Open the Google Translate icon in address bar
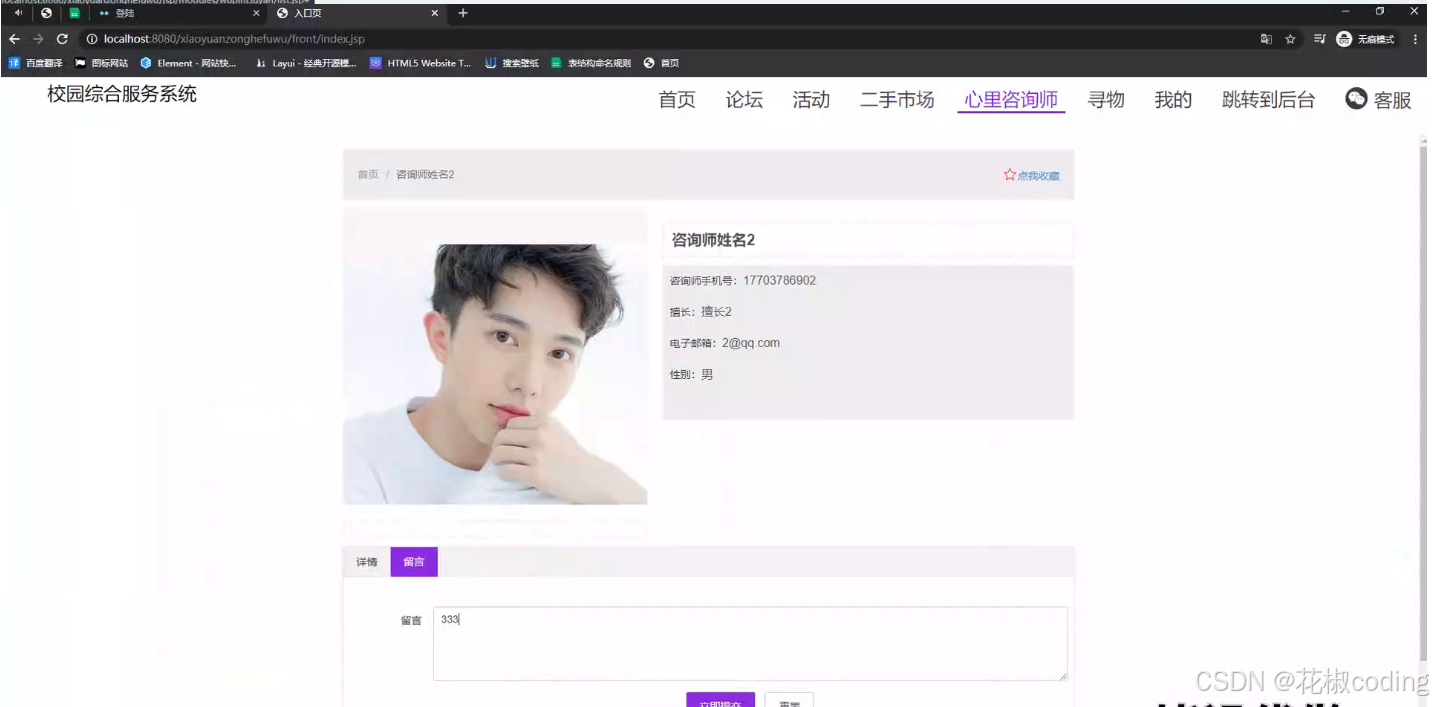 click(1266, 39)
